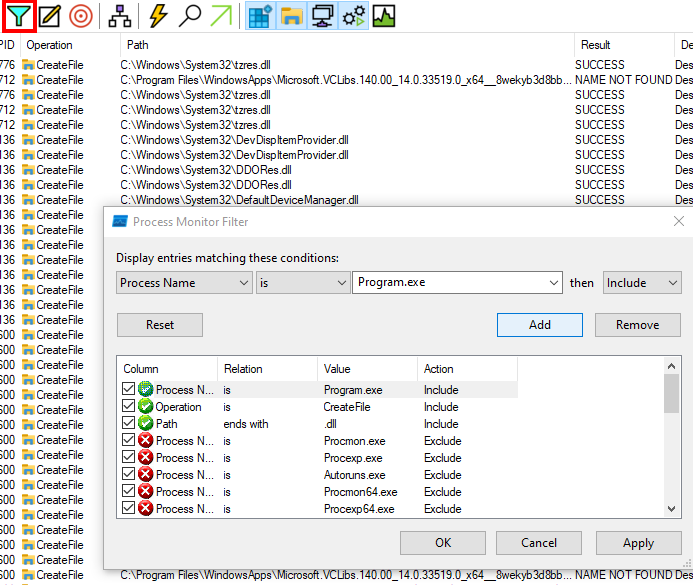Screen dimensions: 693x585
Task: Toggle Show Registry Activity icon
Action: pos(260,16)
